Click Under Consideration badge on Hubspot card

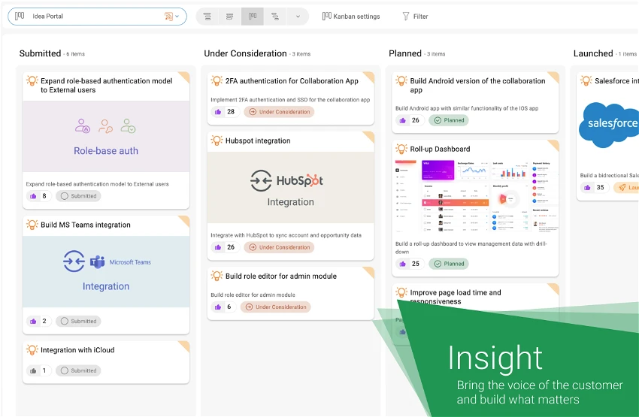[279, 247]
